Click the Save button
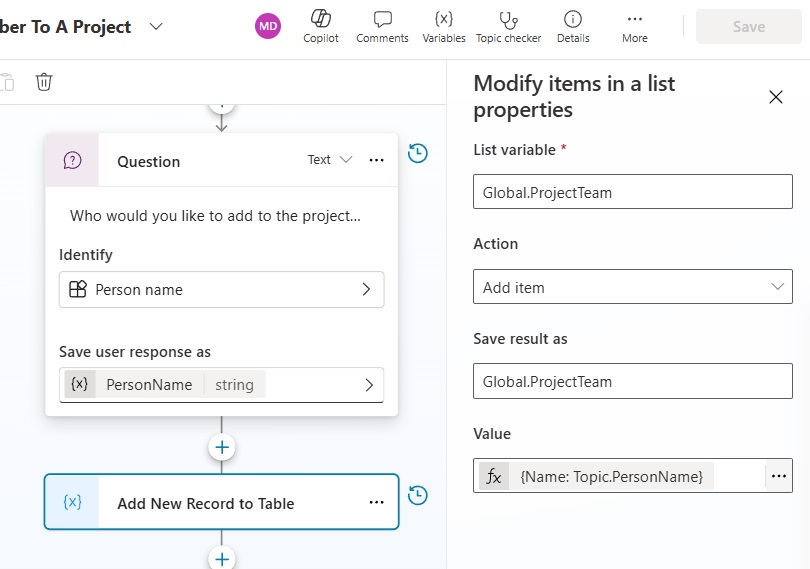 pyautogui.click(x=749, y=26)
